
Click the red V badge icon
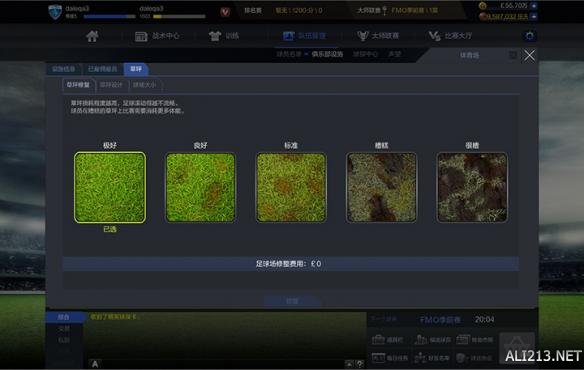point(225,12)
